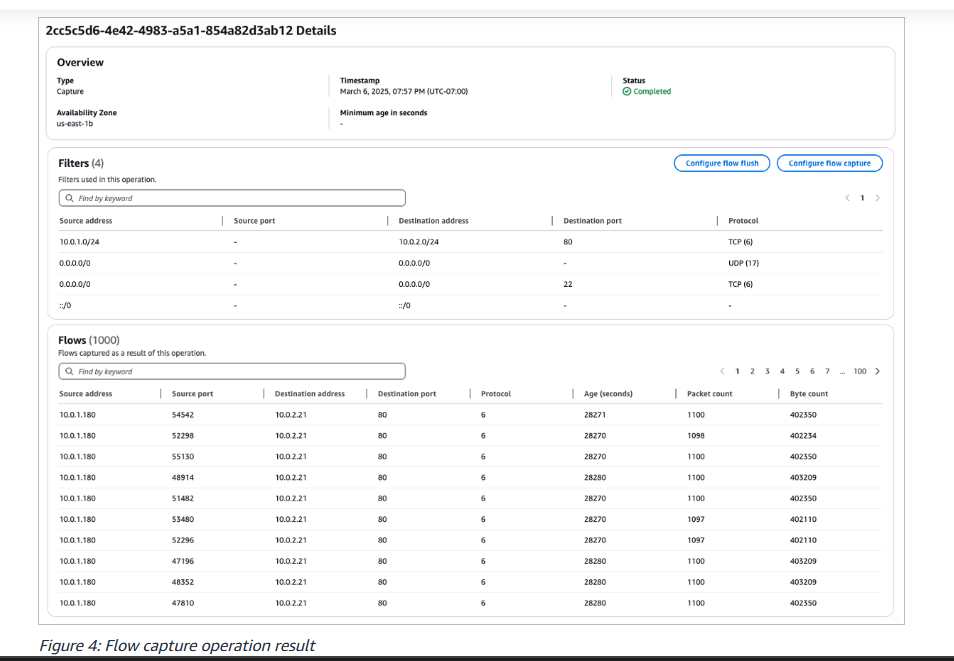
Task: Select page 5 in Flows pagination
Action: point(797,371)
